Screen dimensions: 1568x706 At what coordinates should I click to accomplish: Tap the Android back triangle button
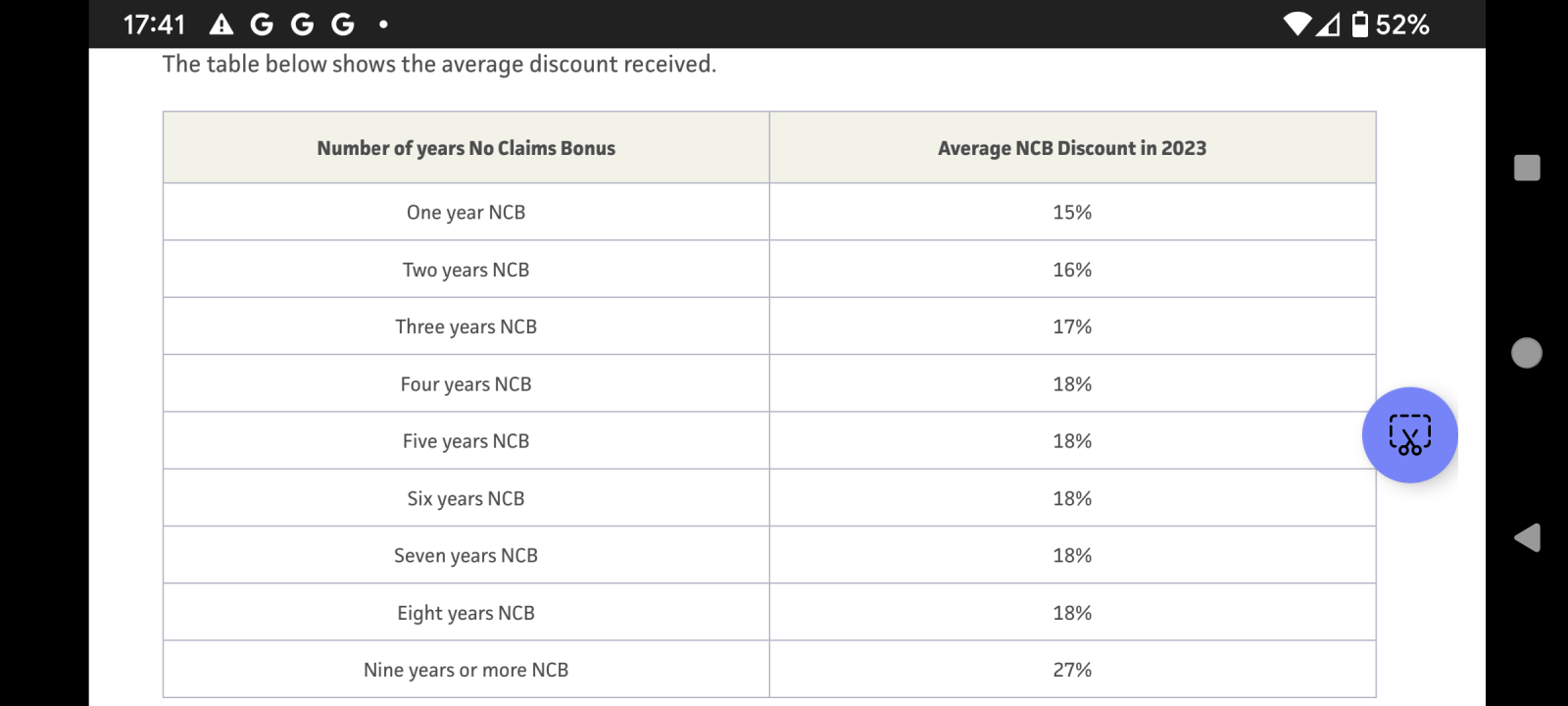point(1527,537)
